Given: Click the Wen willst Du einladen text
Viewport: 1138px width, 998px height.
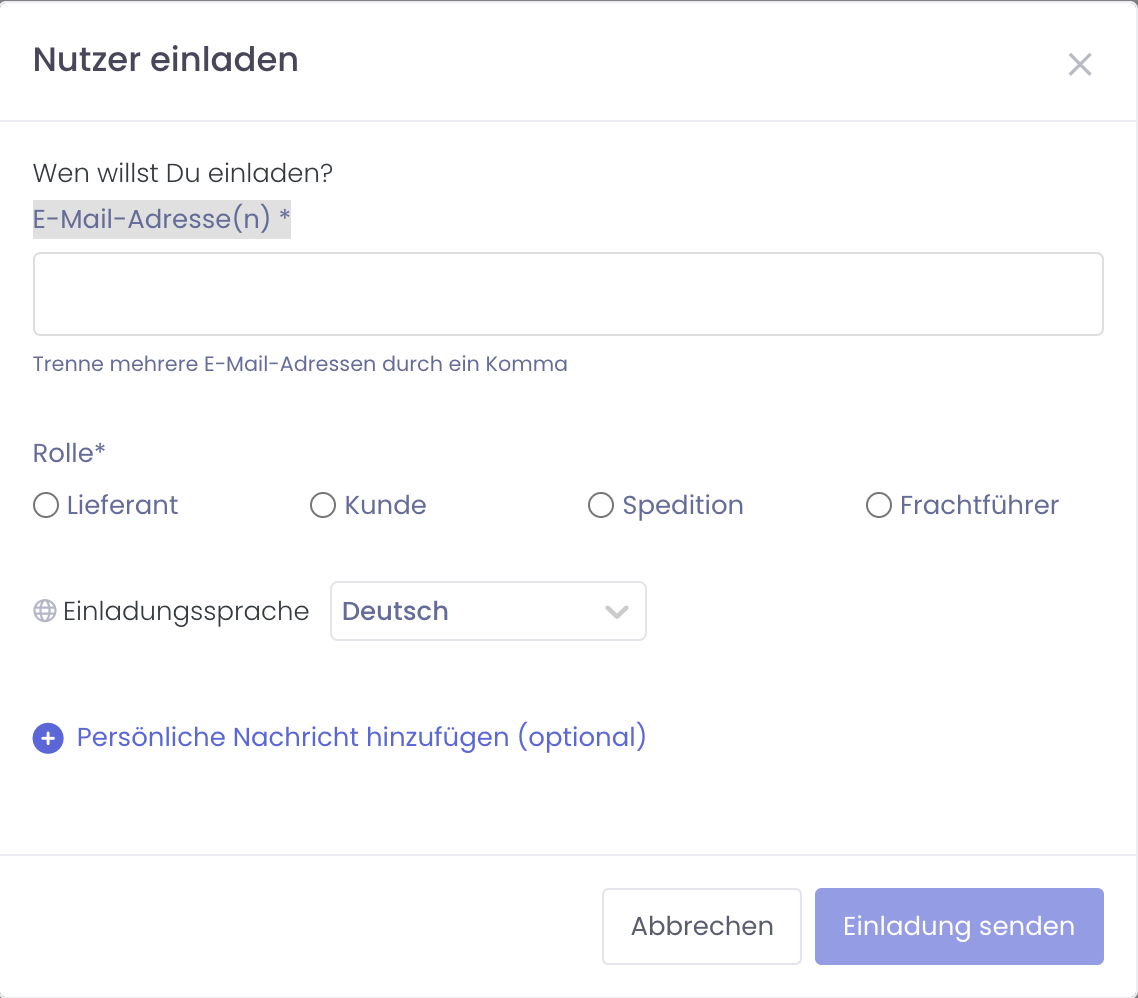Looking at the screenshot, I should 183,174.
